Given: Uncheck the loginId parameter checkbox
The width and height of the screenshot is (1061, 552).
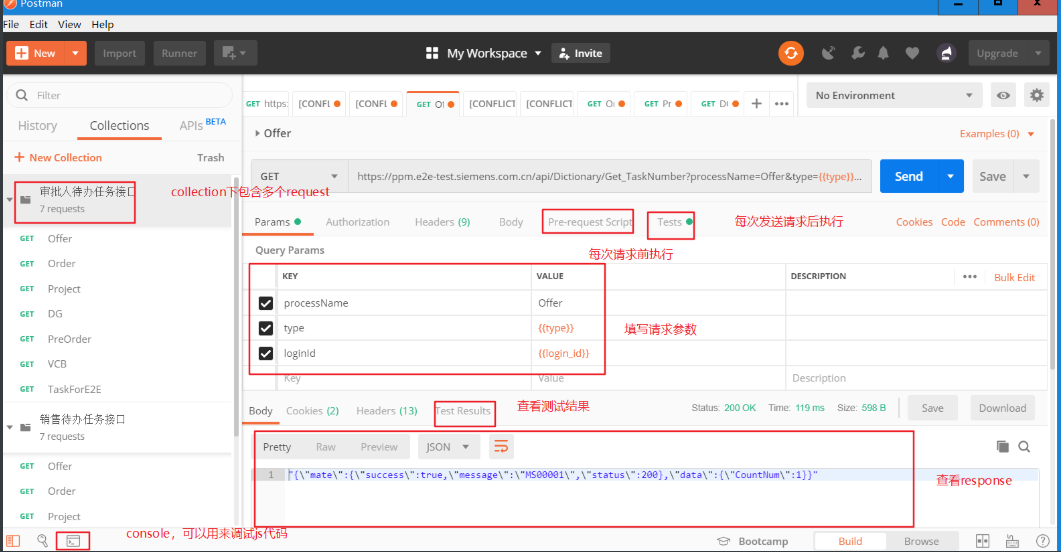Looking at the screenshot, I should 266,353.
